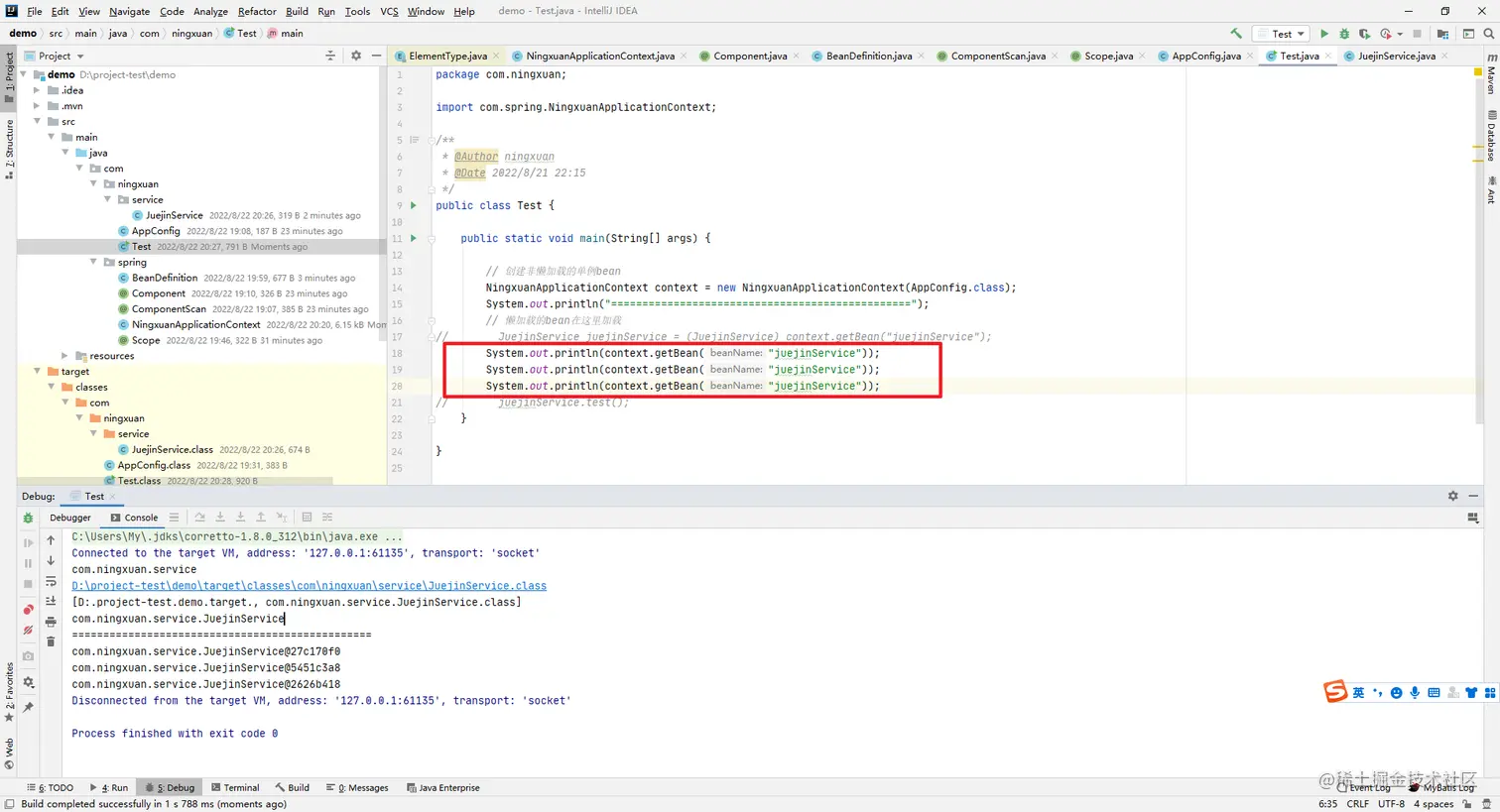
Task: Open JuejinService.class path link in console
Action: [x=309, y=586]
